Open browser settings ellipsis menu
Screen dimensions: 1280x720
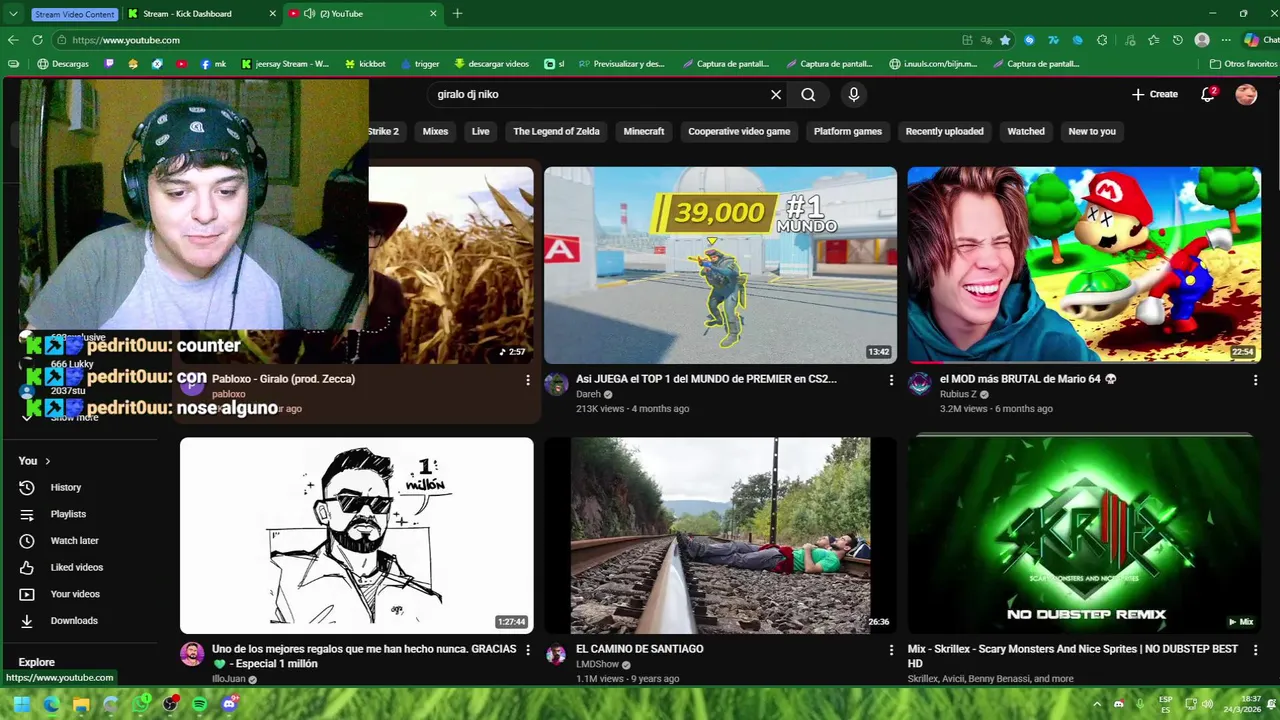point(1226,40)
